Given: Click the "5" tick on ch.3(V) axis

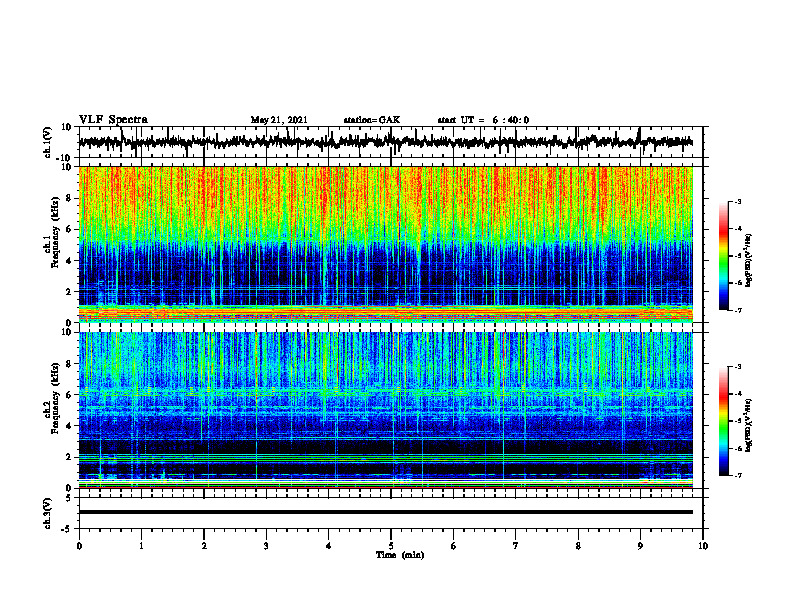Looking at the screenshot, I should pyautogui.click(x=69, y=498).
